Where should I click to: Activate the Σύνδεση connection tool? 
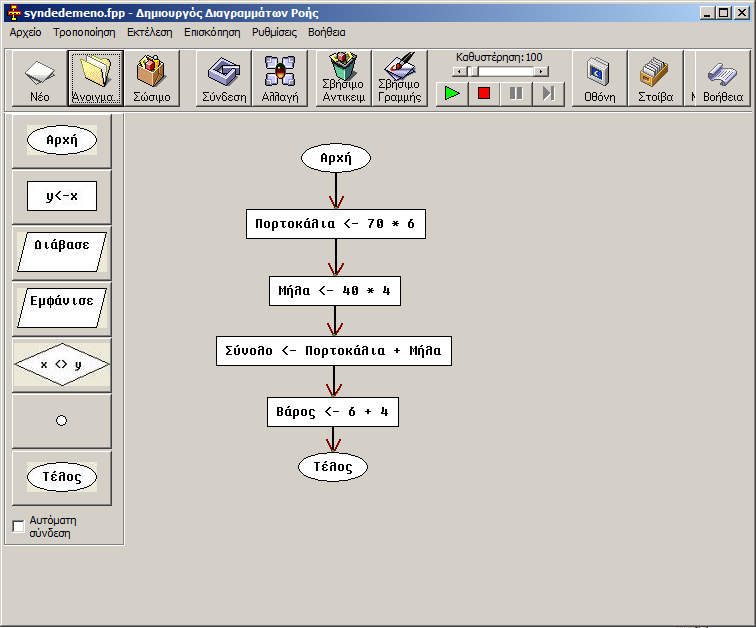point(224,79)
